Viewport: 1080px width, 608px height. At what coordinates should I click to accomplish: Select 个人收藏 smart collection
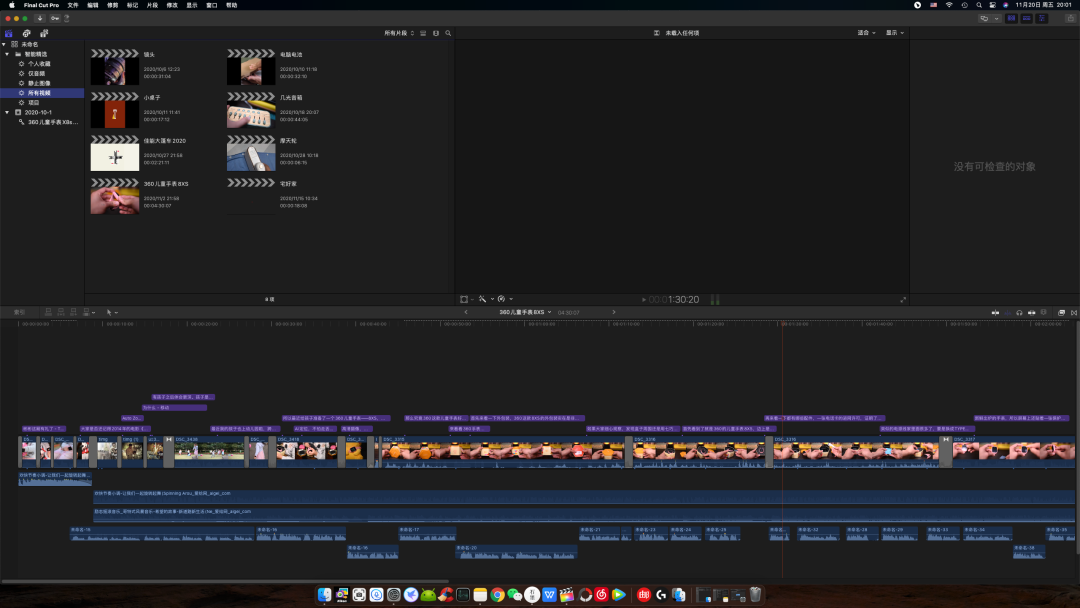click(x=39, y=63)
